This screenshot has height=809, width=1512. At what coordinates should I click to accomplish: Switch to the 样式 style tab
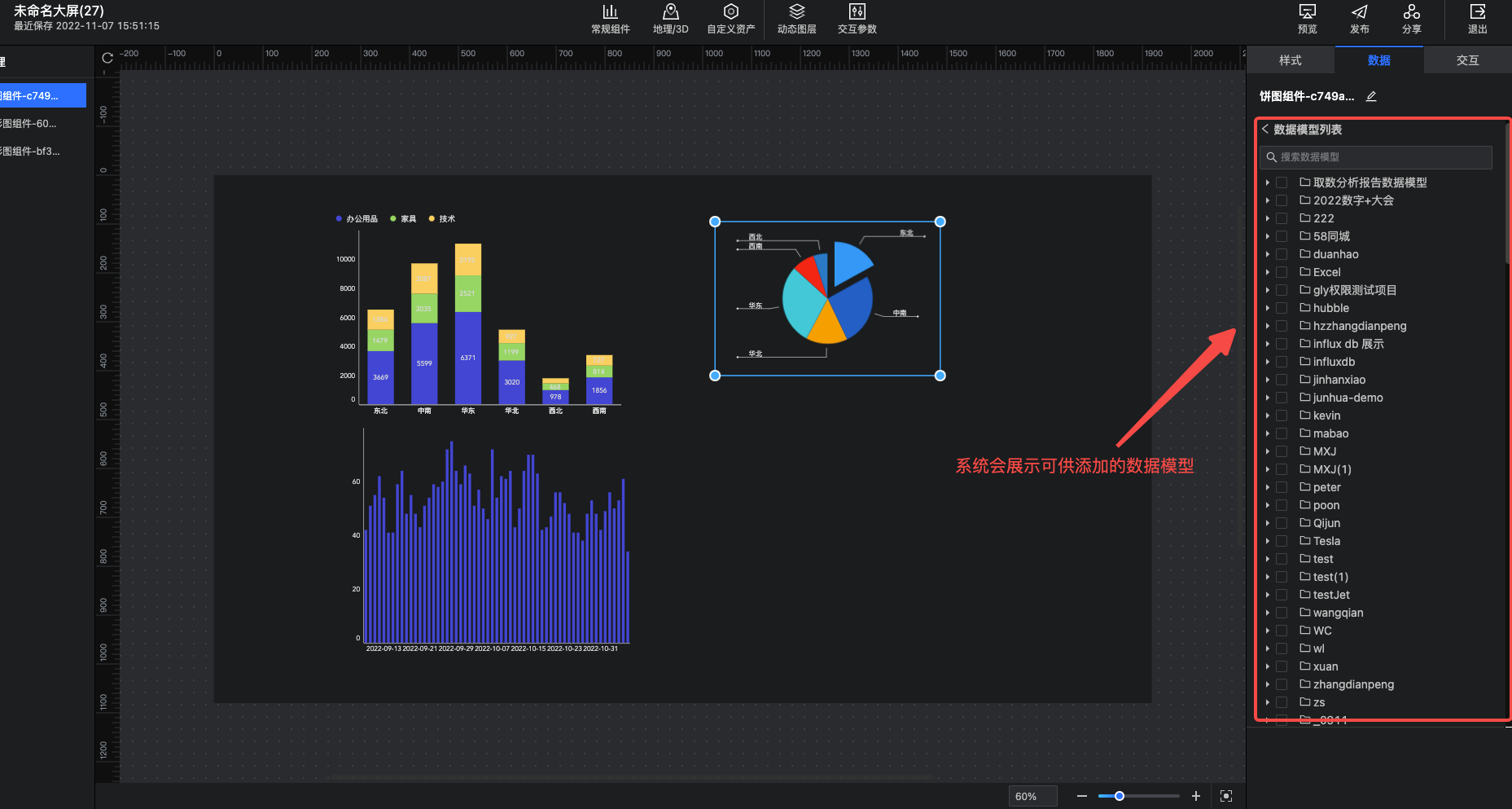pos(1290,60)
